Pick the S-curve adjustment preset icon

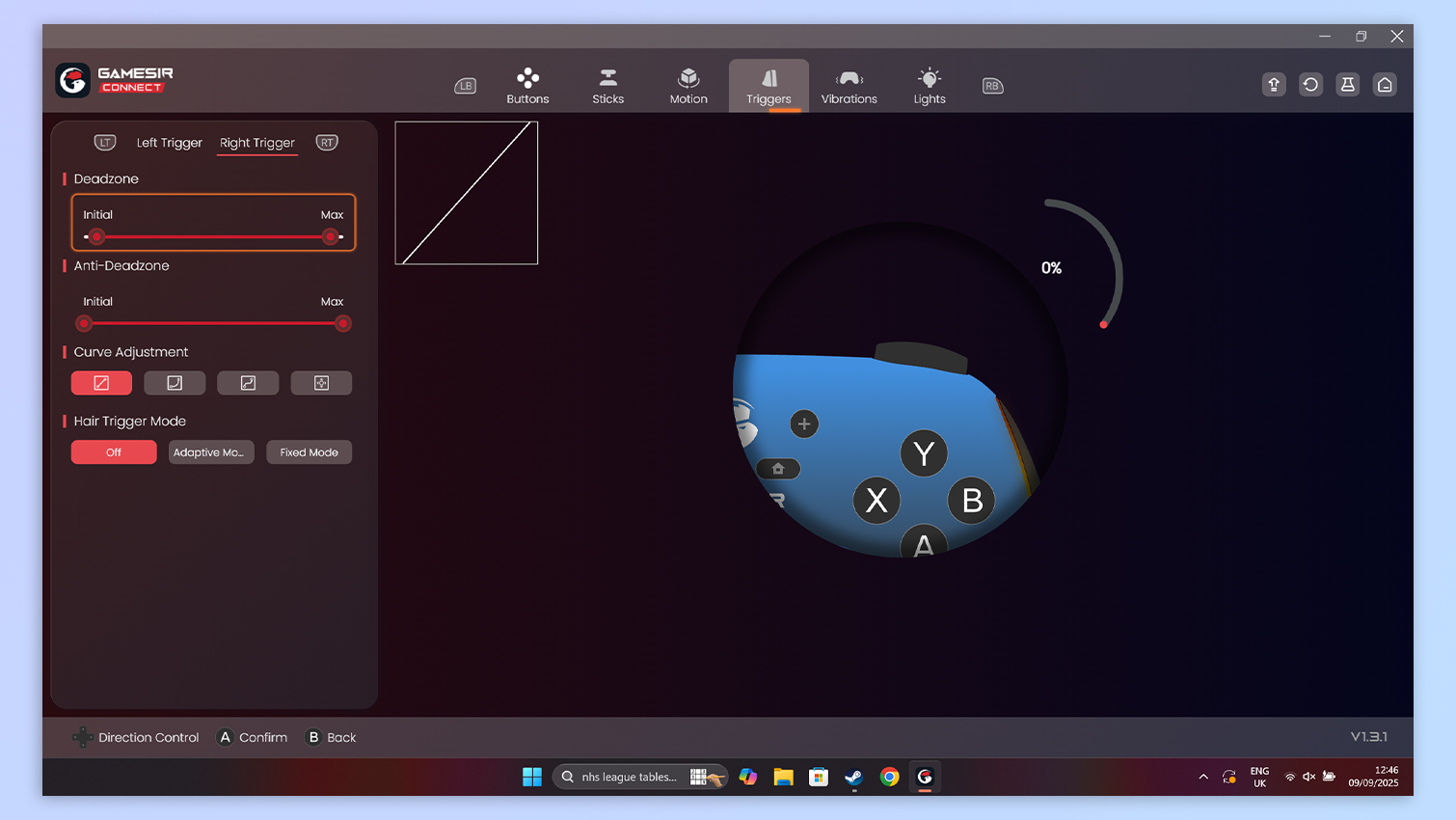coord(248,383)
